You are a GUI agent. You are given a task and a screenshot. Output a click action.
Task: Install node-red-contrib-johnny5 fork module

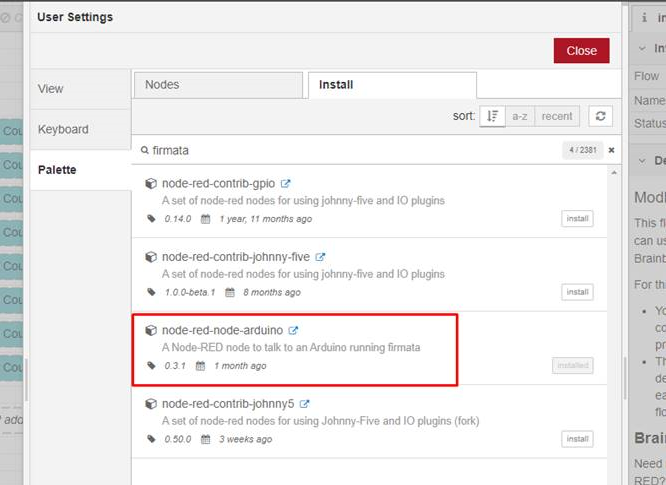tap(576, 439)
